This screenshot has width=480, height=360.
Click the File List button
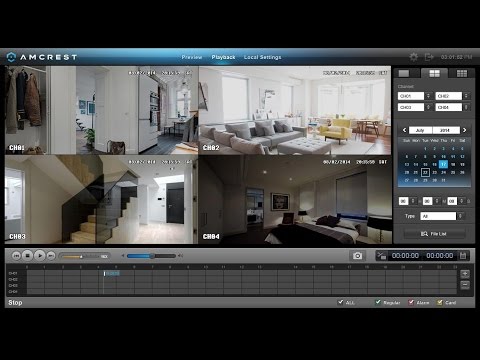pos(434,234)
